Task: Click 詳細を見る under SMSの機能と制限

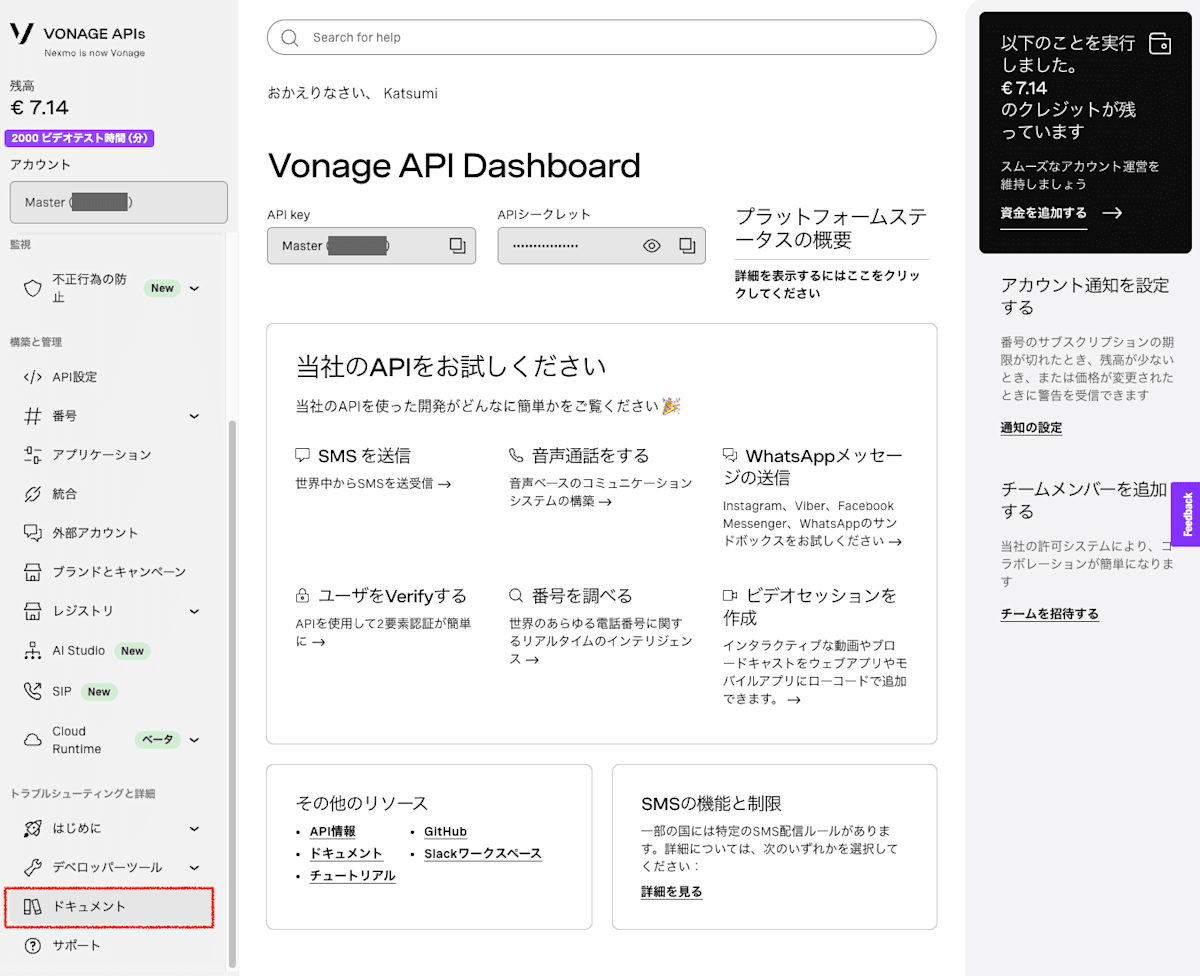Action: (672, 892)
